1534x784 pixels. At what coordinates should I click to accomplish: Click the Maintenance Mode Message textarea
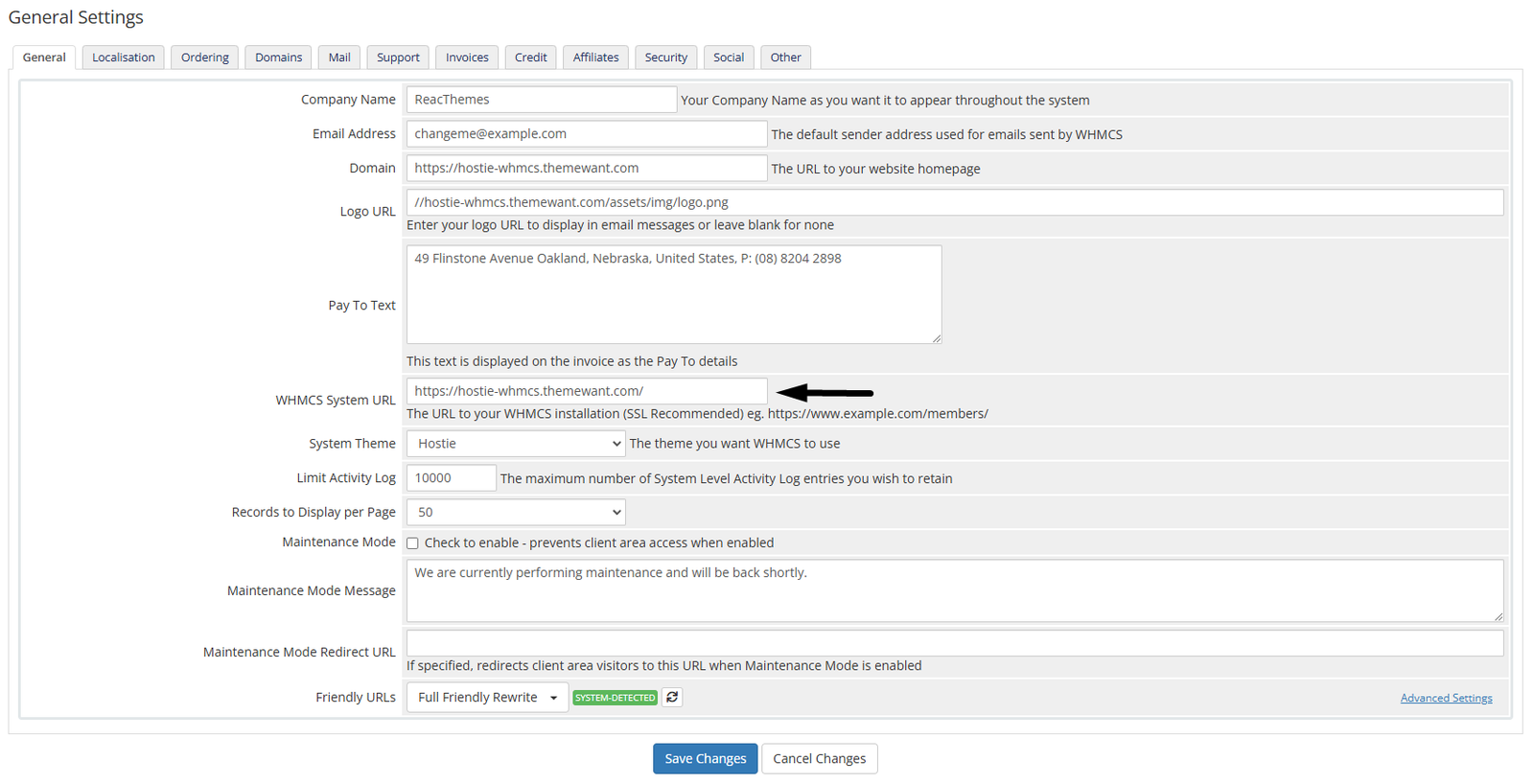point(955,590)
